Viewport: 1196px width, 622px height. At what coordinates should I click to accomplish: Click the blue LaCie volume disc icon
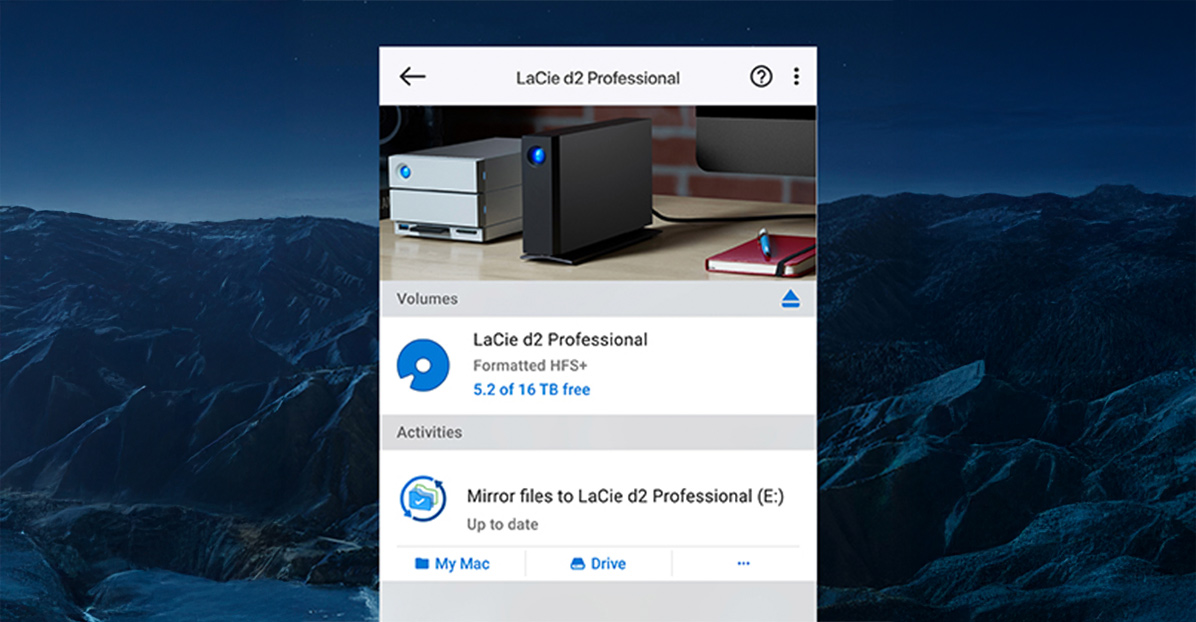tap(422, 364)
